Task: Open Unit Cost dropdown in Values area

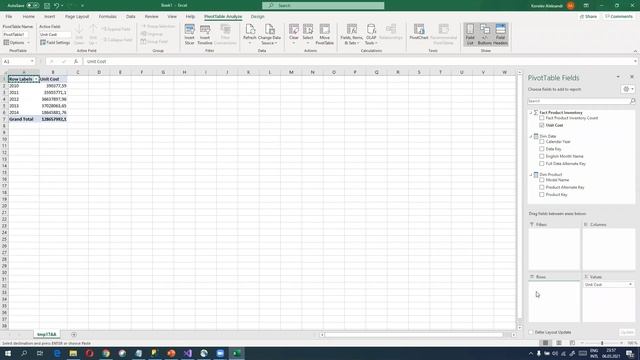Action: [x=630, y=284]
